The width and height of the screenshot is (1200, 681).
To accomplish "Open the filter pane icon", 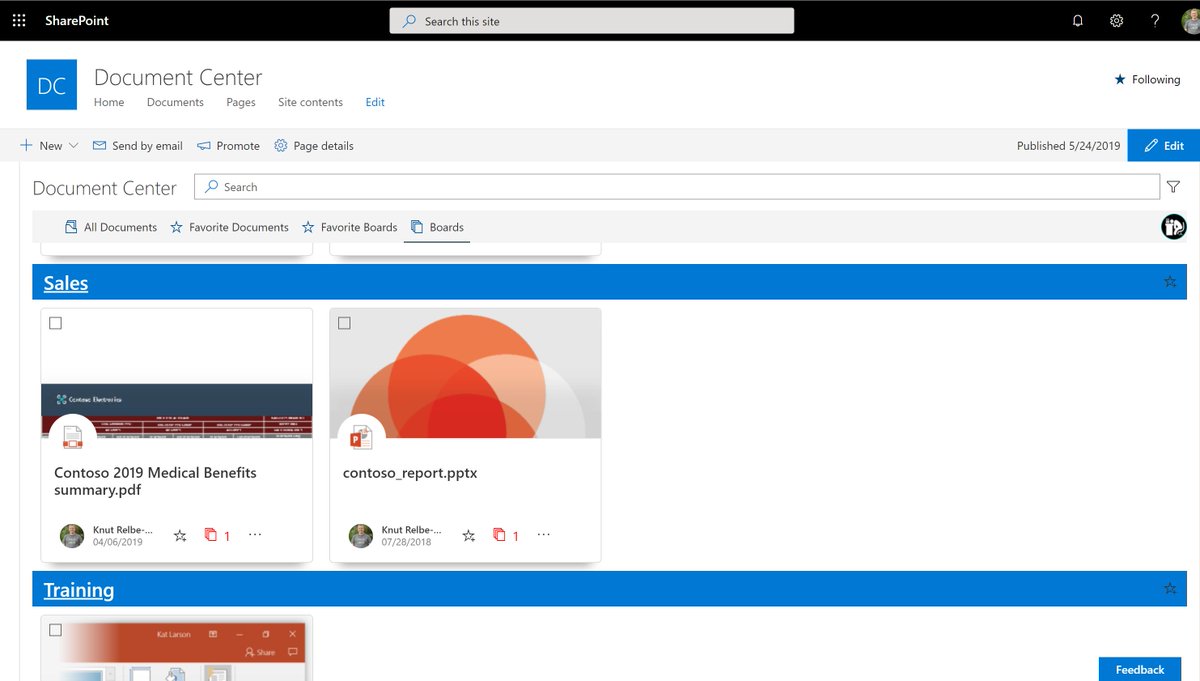I will point(1173,187).
